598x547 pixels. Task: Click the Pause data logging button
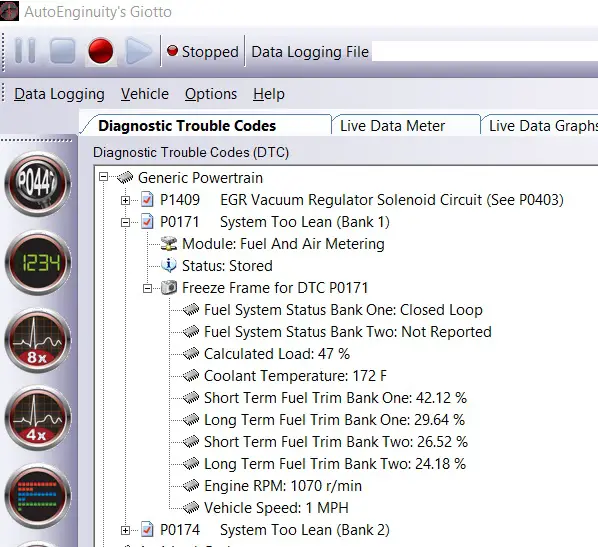(25, 51)
